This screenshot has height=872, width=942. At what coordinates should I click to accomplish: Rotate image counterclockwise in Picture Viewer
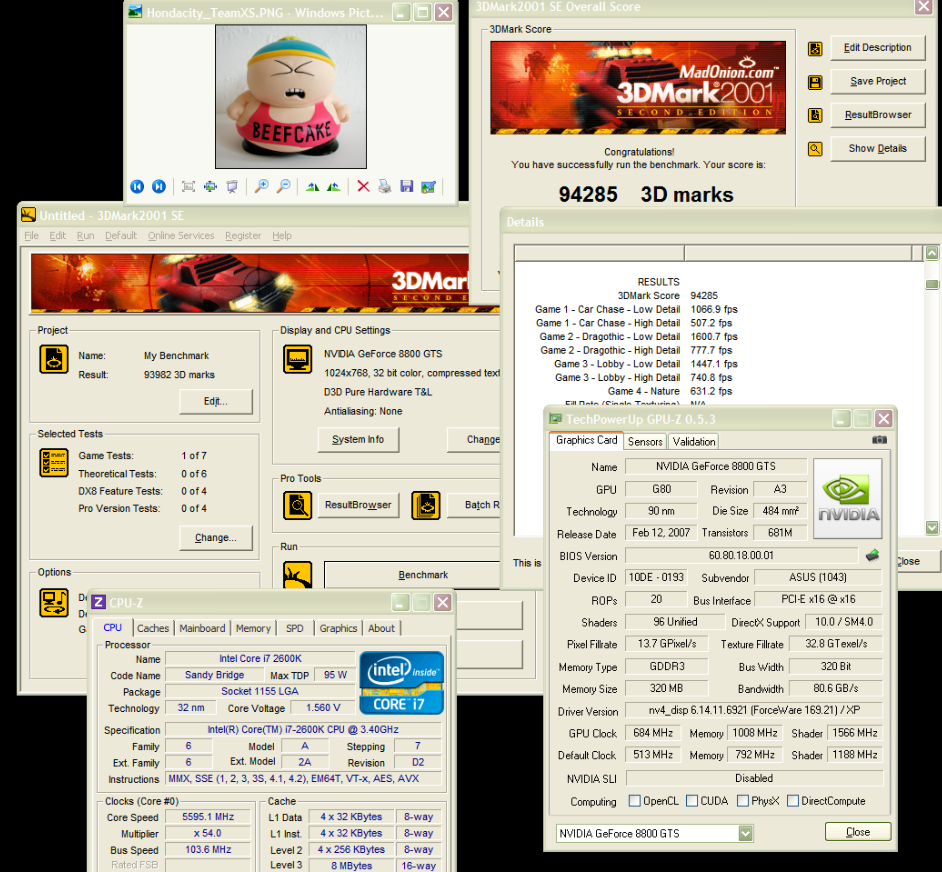[334, 186]
